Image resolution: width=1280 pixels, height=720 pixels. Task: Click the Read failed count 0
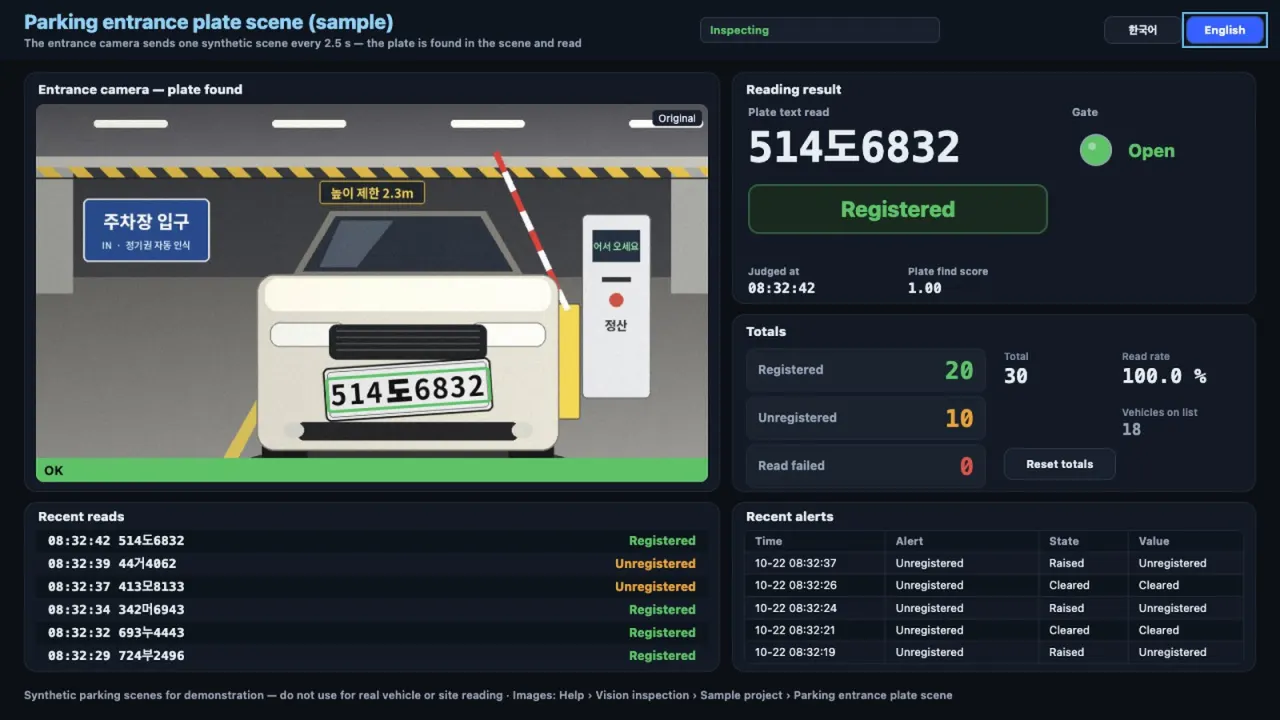click(966, 466)
